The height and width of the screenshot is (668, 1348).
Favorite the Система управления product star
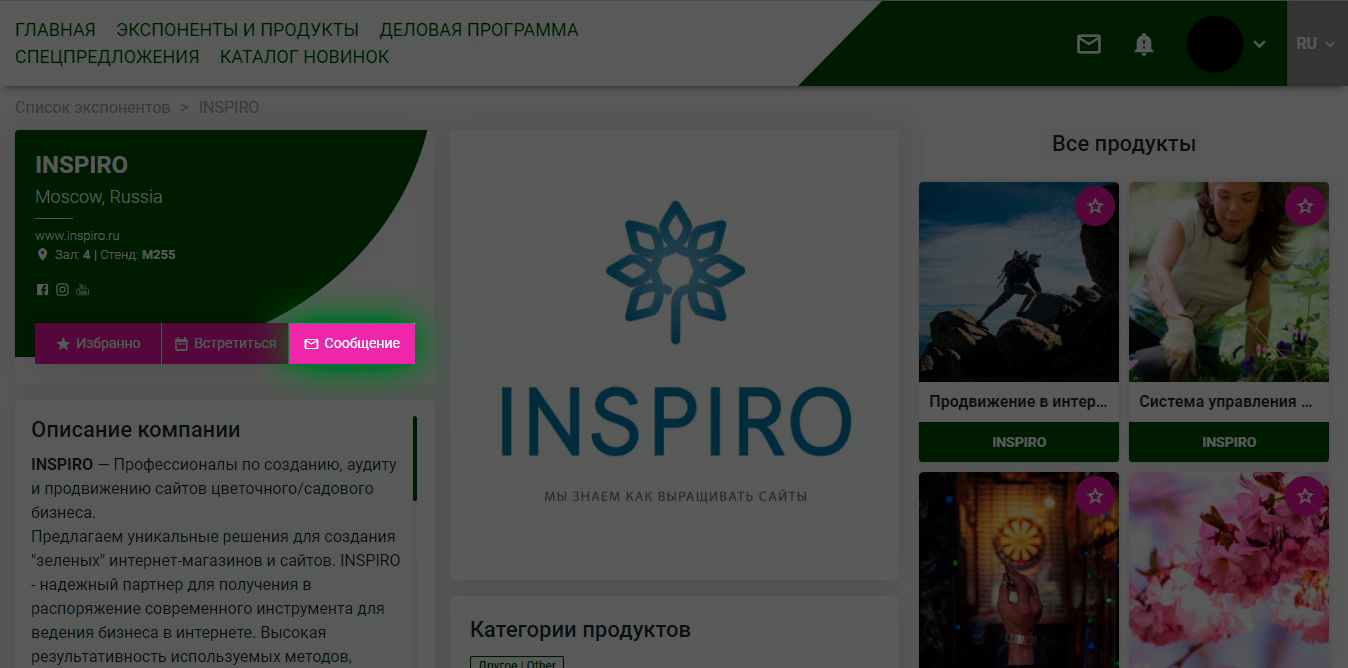pos(1305,206)
